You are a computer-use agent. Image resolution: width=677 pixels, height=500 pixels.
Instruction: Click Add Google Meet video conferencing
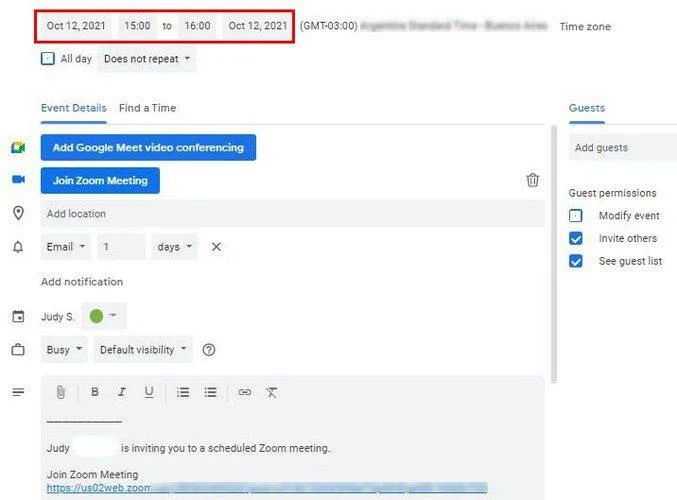tap(148, 147)
